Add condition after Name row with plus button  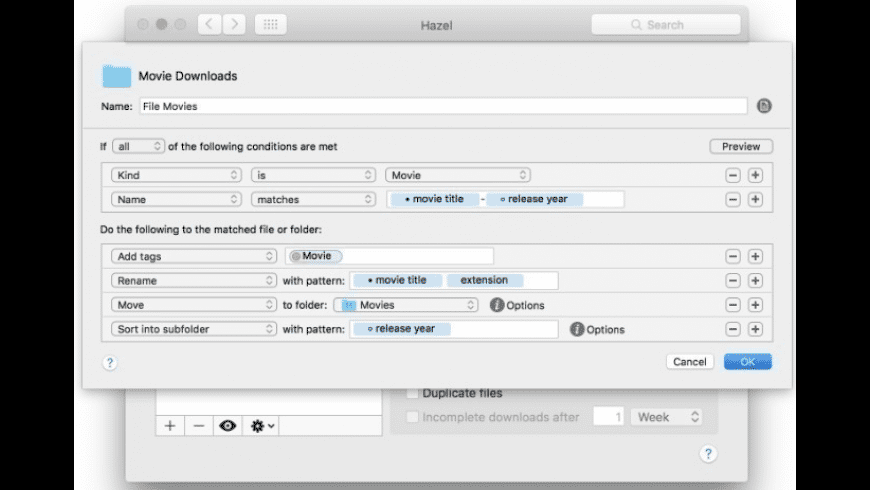755,199
